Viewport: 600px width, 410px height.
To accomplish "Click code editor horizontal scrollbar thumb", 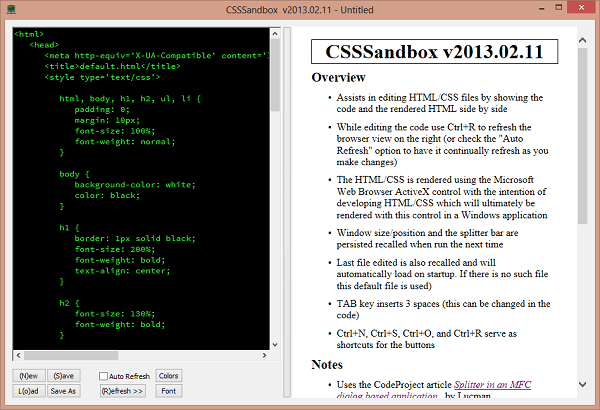I will pyautogui.click(x=71, y=355).
